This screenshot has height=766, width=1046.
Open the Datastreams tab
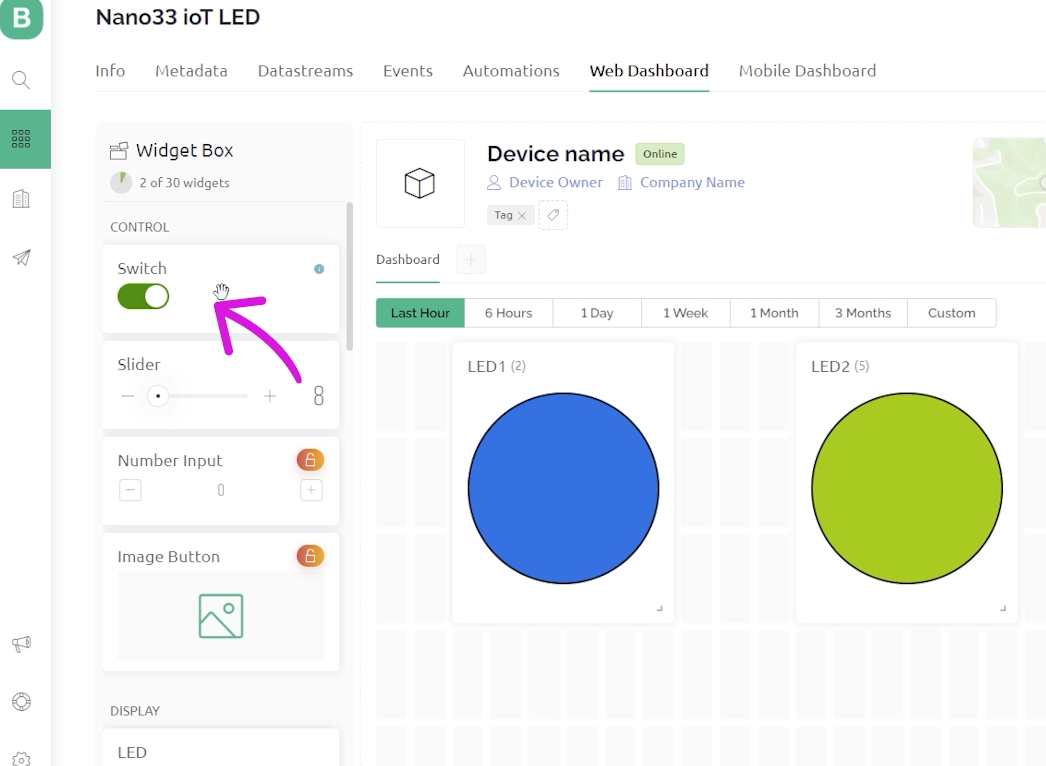tap(306, 71)
